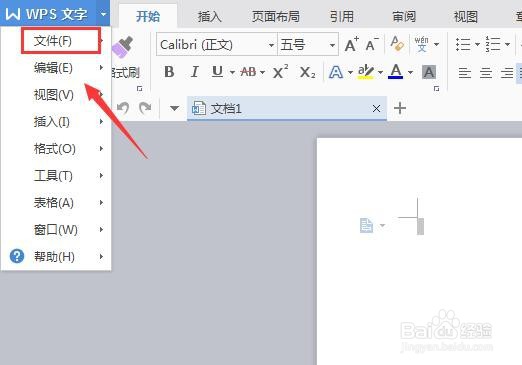Click the clear formatting eraser icon

397,44
